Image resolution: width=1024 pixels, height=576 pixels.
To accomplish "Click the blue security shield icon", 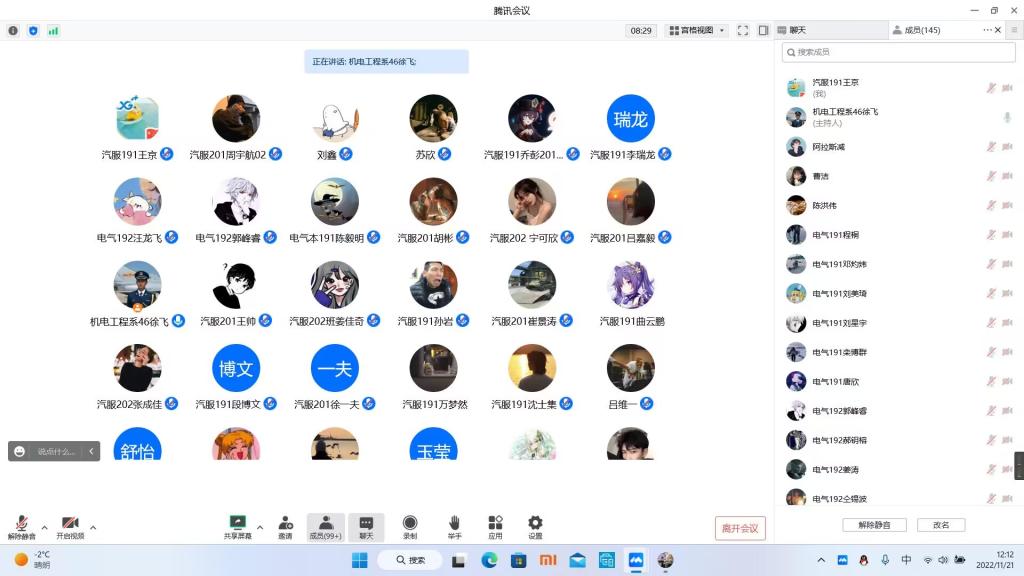I will (x=33, y=31).
